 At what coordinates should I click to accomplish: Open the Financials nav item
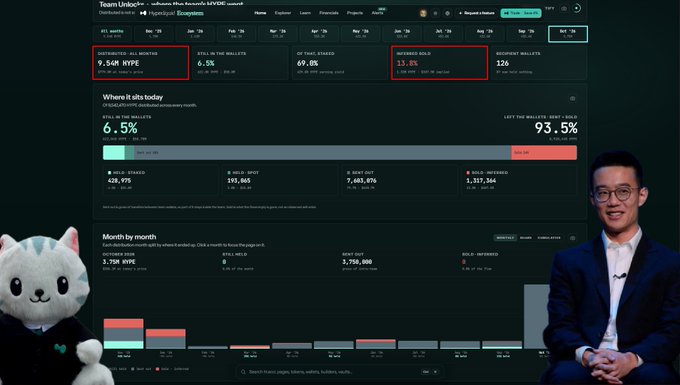click(329, 13)
